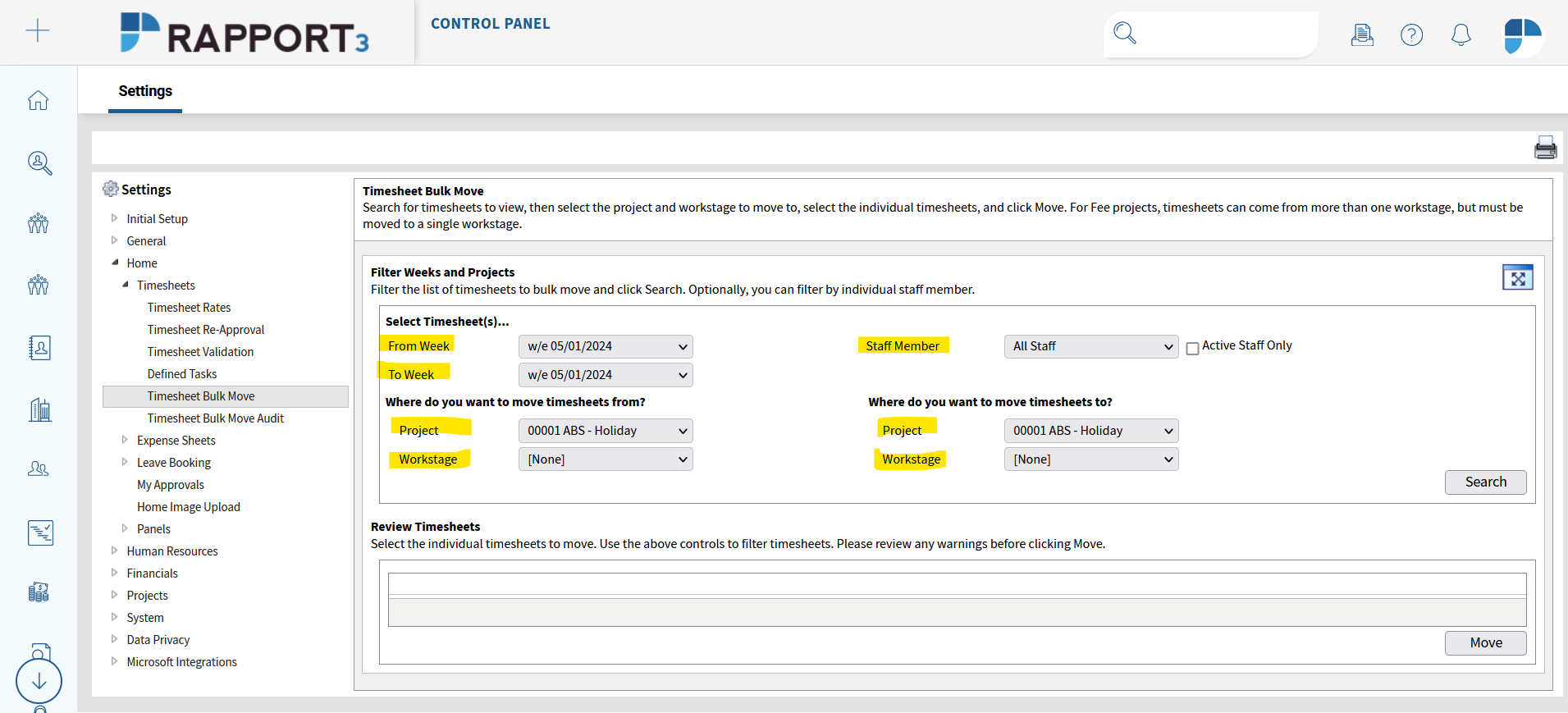1568x713 pixels.
Task: Select Timesheet Rates in the tree
Action: [x=189, y=308]
